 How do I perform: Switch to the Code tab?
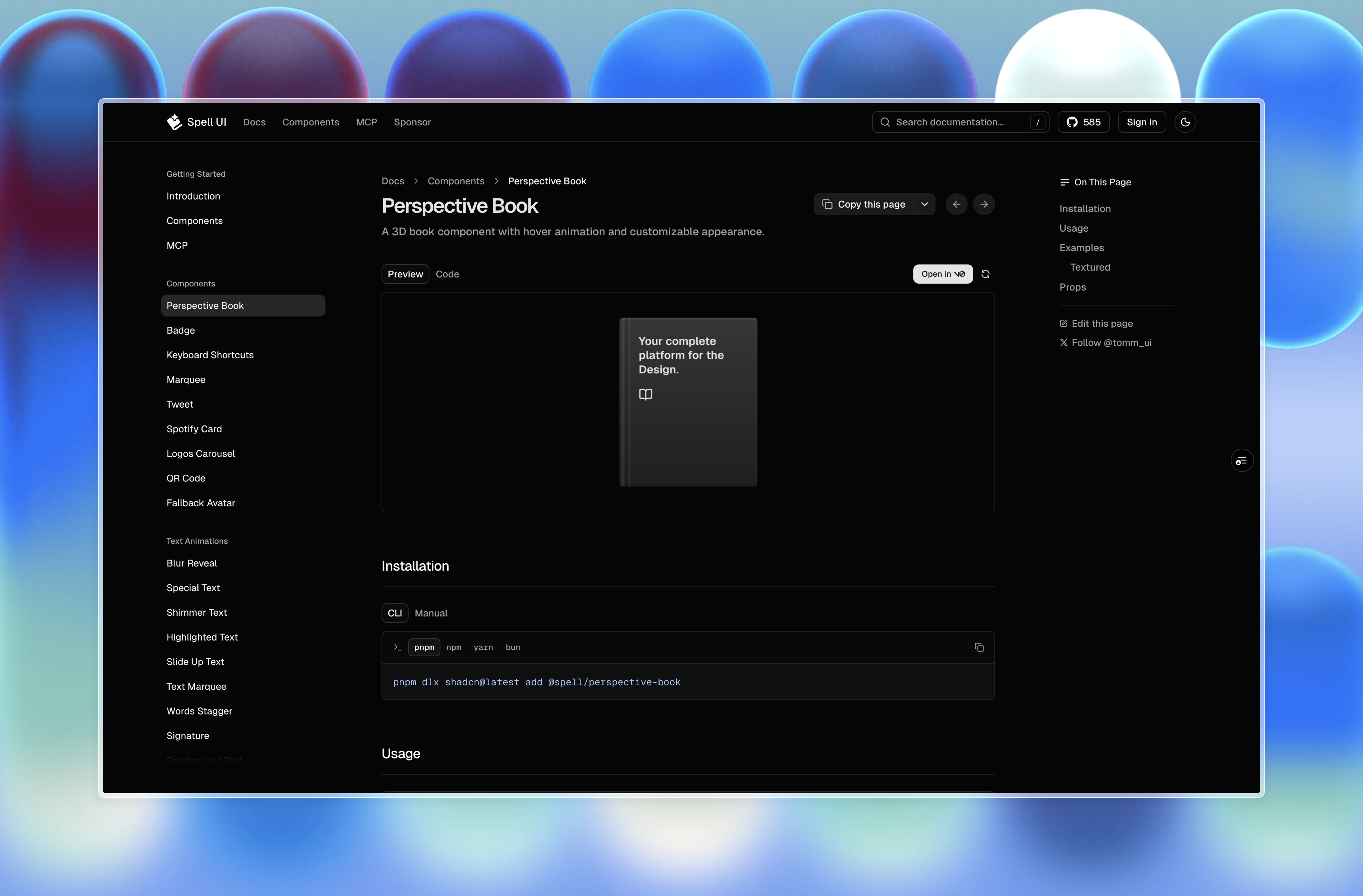[447, 274]
